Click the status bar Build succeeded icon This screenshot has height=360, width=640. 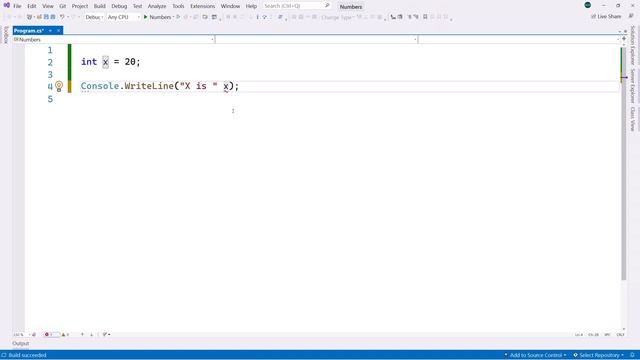(4, 355)
